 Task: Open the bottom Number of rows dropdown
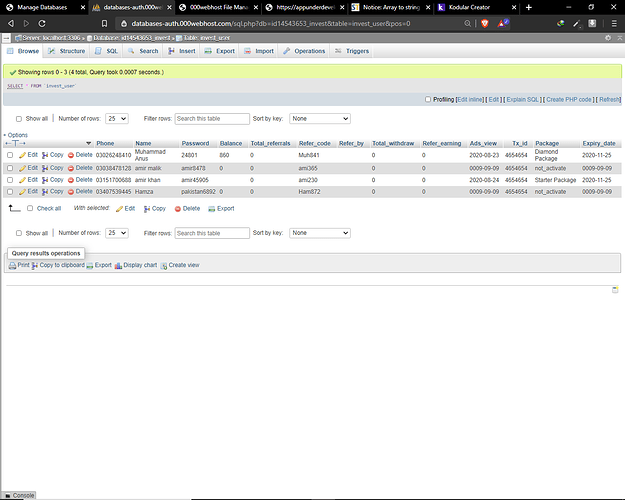(x=117, y=233)
